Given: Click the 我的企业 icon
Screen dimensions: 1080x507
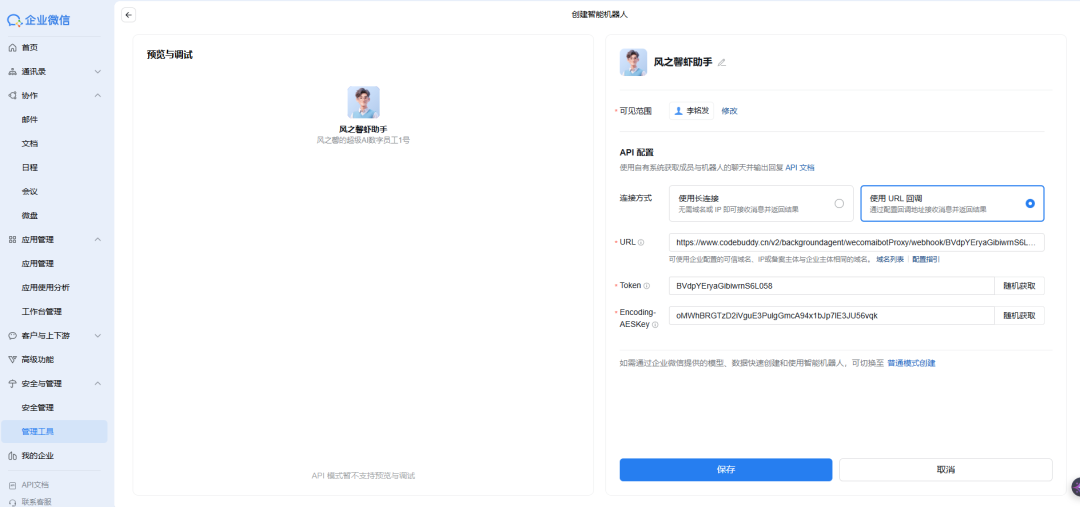Looking at the screenshot, I should [x=12, y=456].
